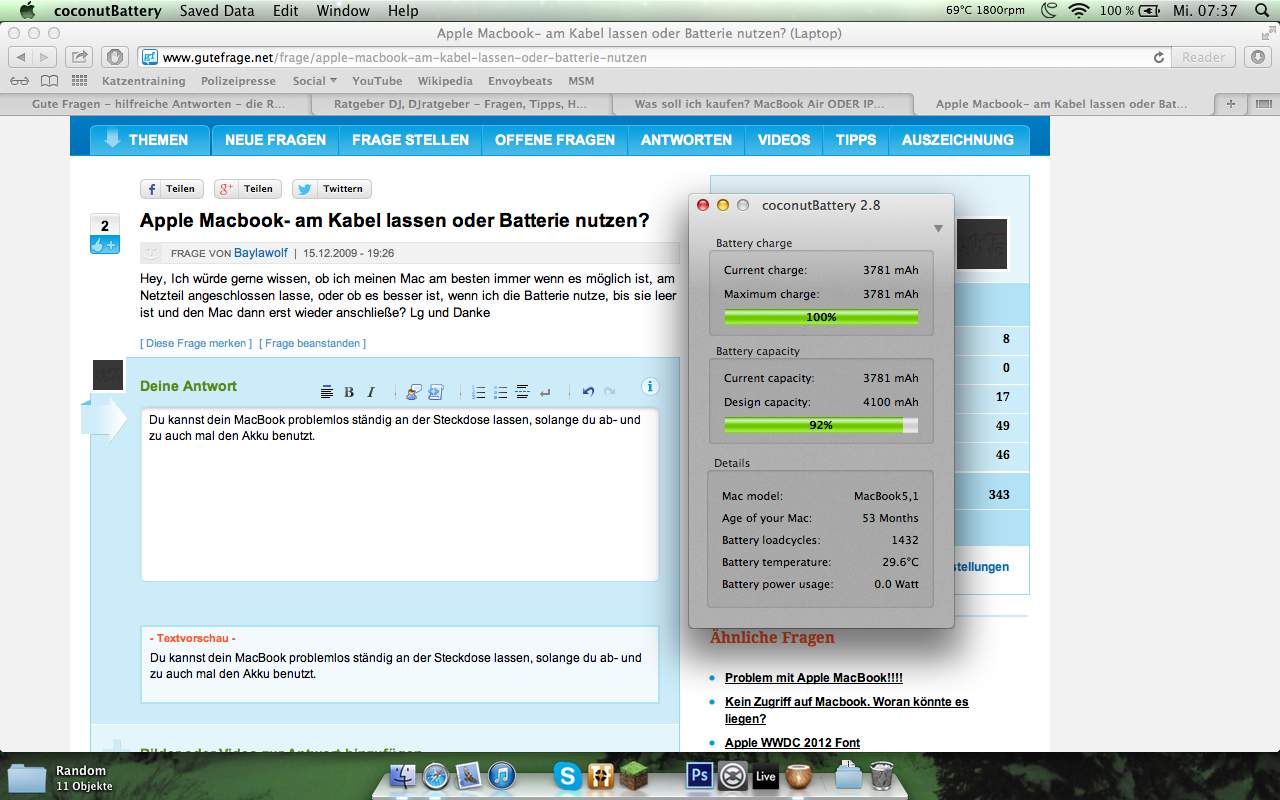Viewport: 1280px width, 800px height.
Task: Open Minecraft from the Dock
Action: pos(634,775)
